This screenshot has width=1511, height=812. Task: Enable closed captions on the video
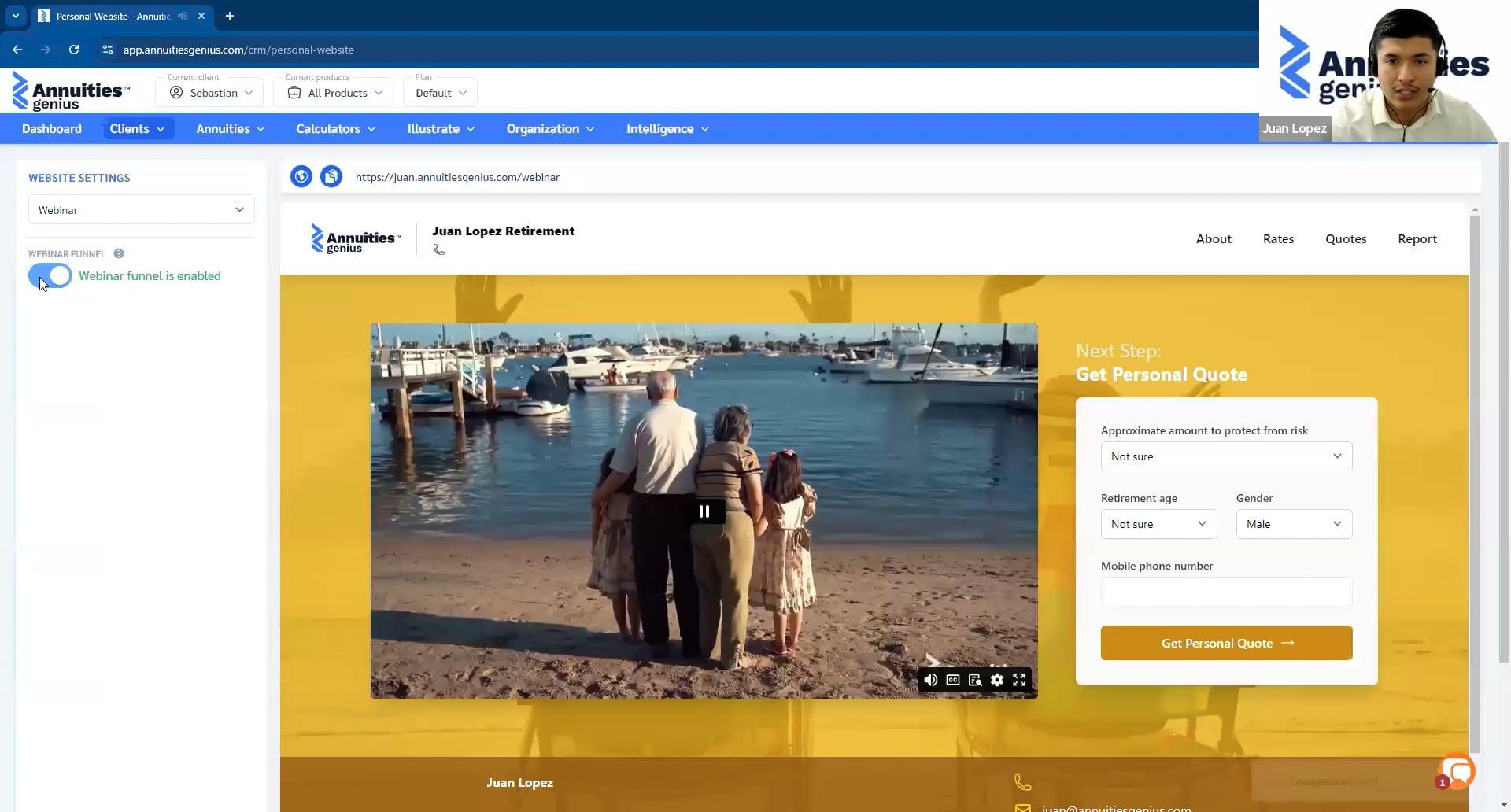click(x=953, y=680)
